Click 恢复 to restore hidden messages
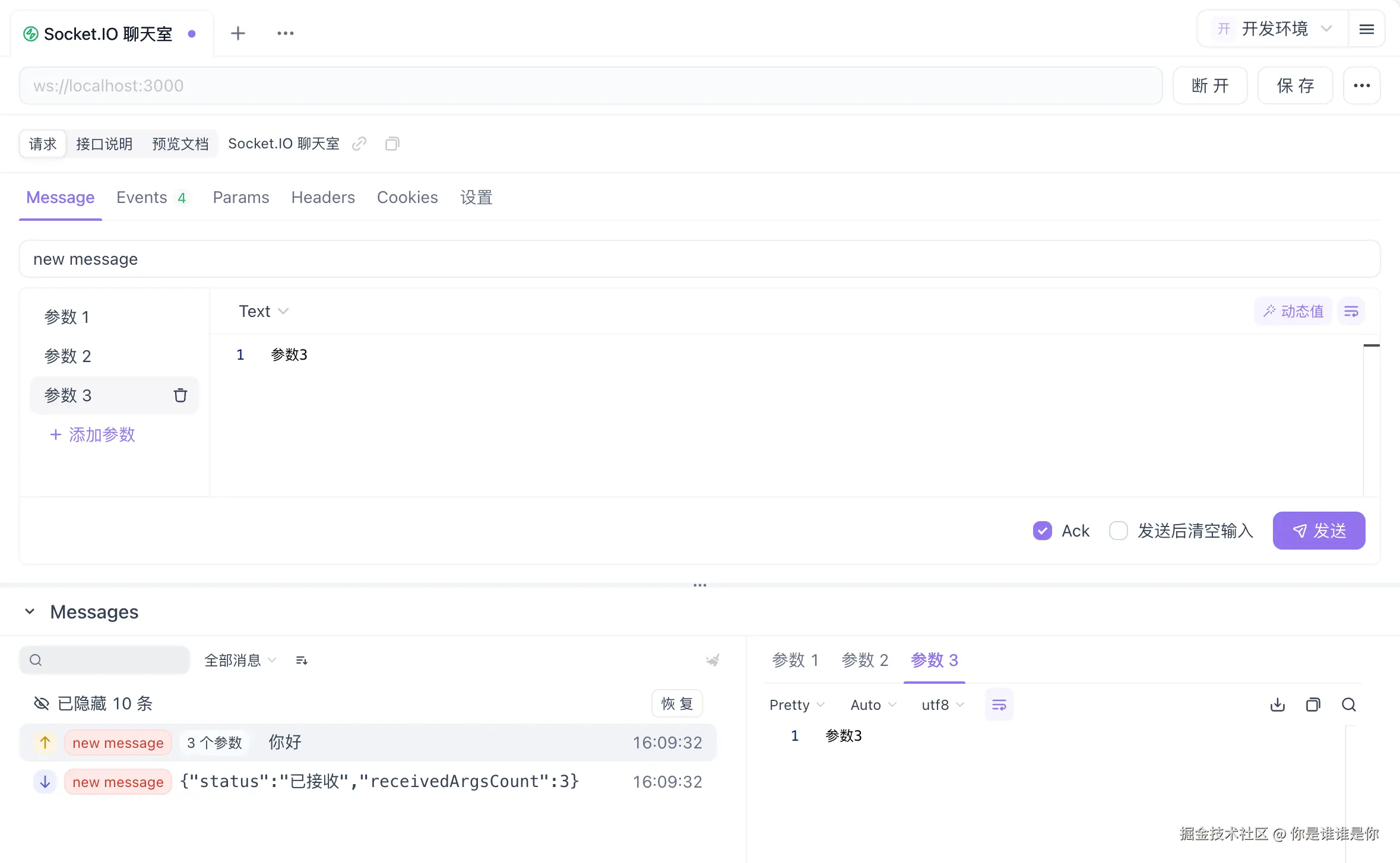 677,703
